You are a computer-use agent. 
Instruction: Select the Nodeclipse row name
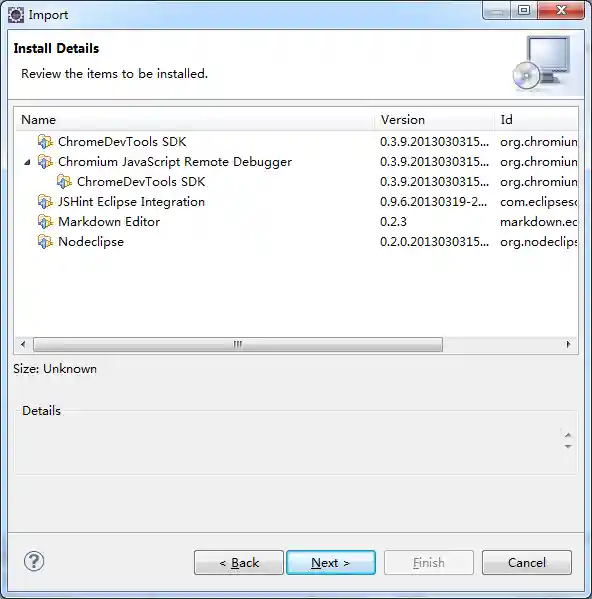coord(91,242)
